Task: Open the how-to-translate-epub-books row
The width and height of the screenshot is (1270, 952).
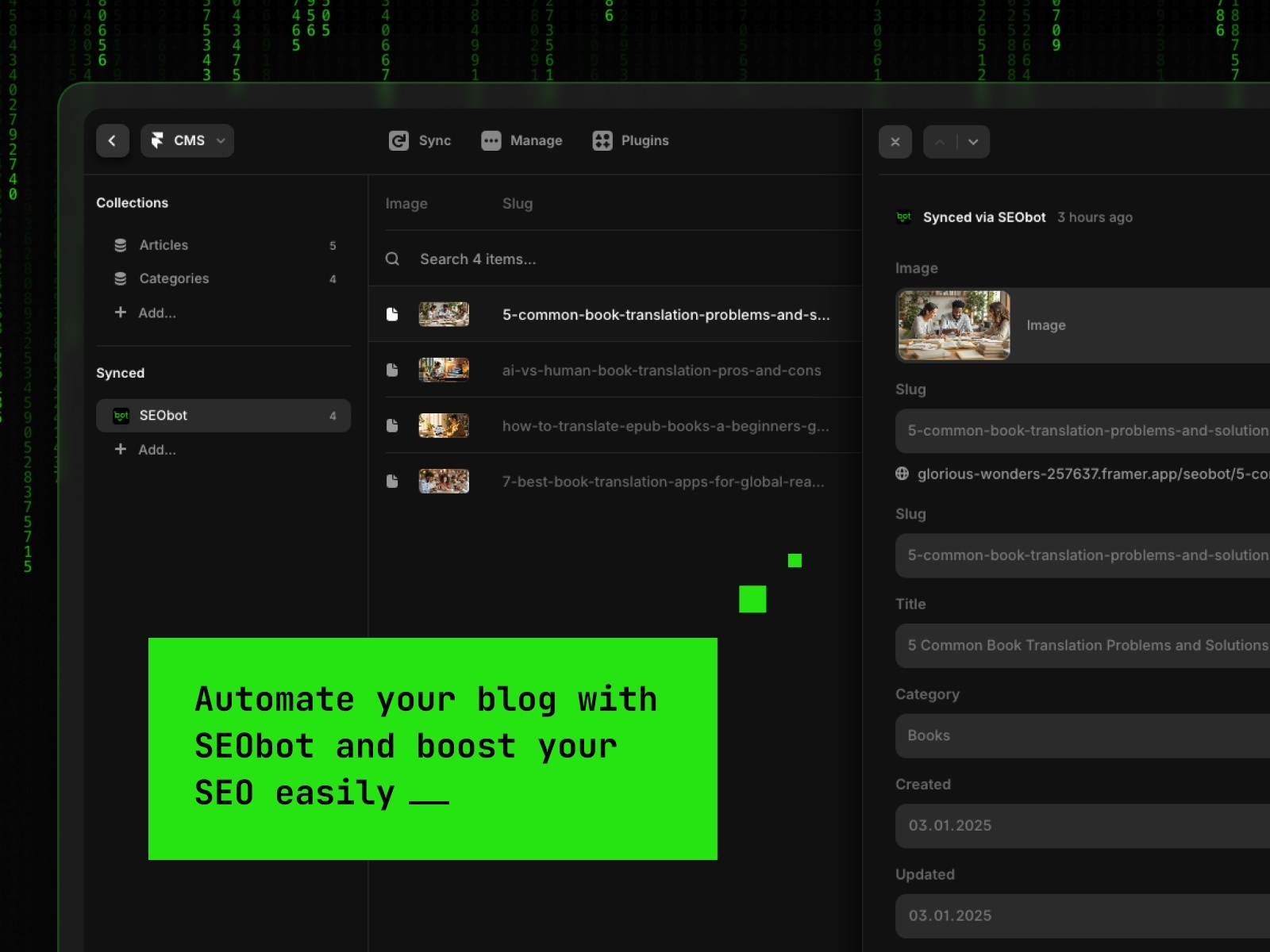Action: (615, 425)
